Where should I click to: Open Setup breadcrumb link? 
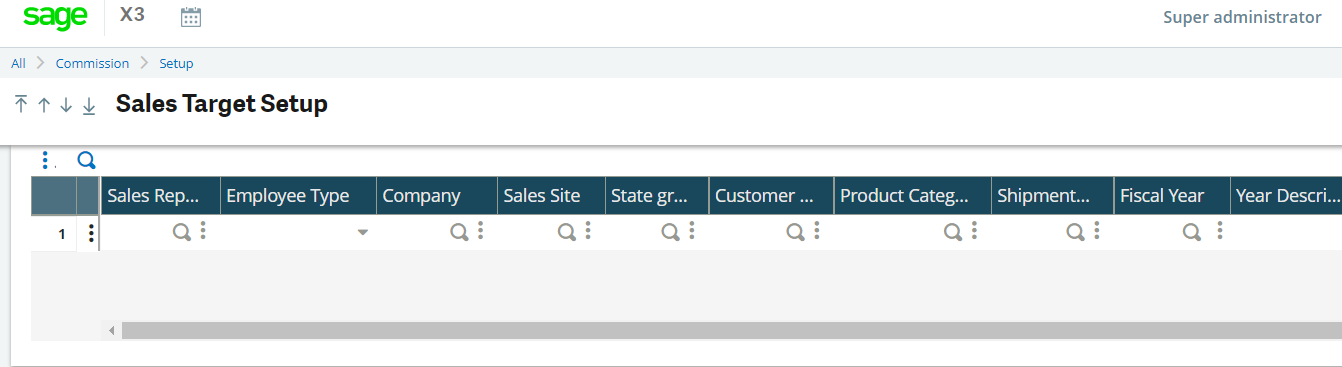point(176,63)
